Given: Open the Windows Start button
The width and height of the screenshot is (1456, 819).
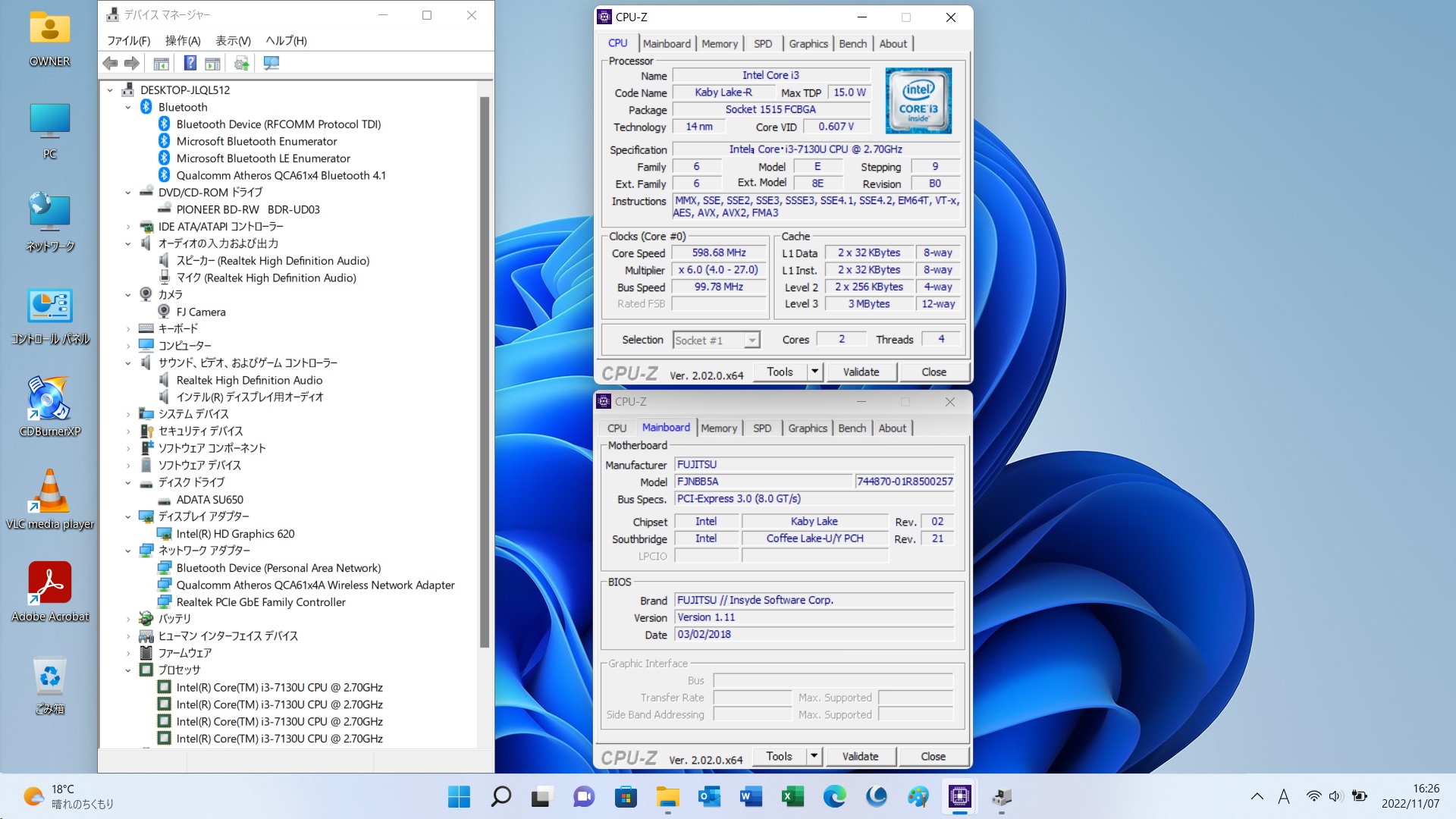Looking at the screenshot, I should coord(459,796).
